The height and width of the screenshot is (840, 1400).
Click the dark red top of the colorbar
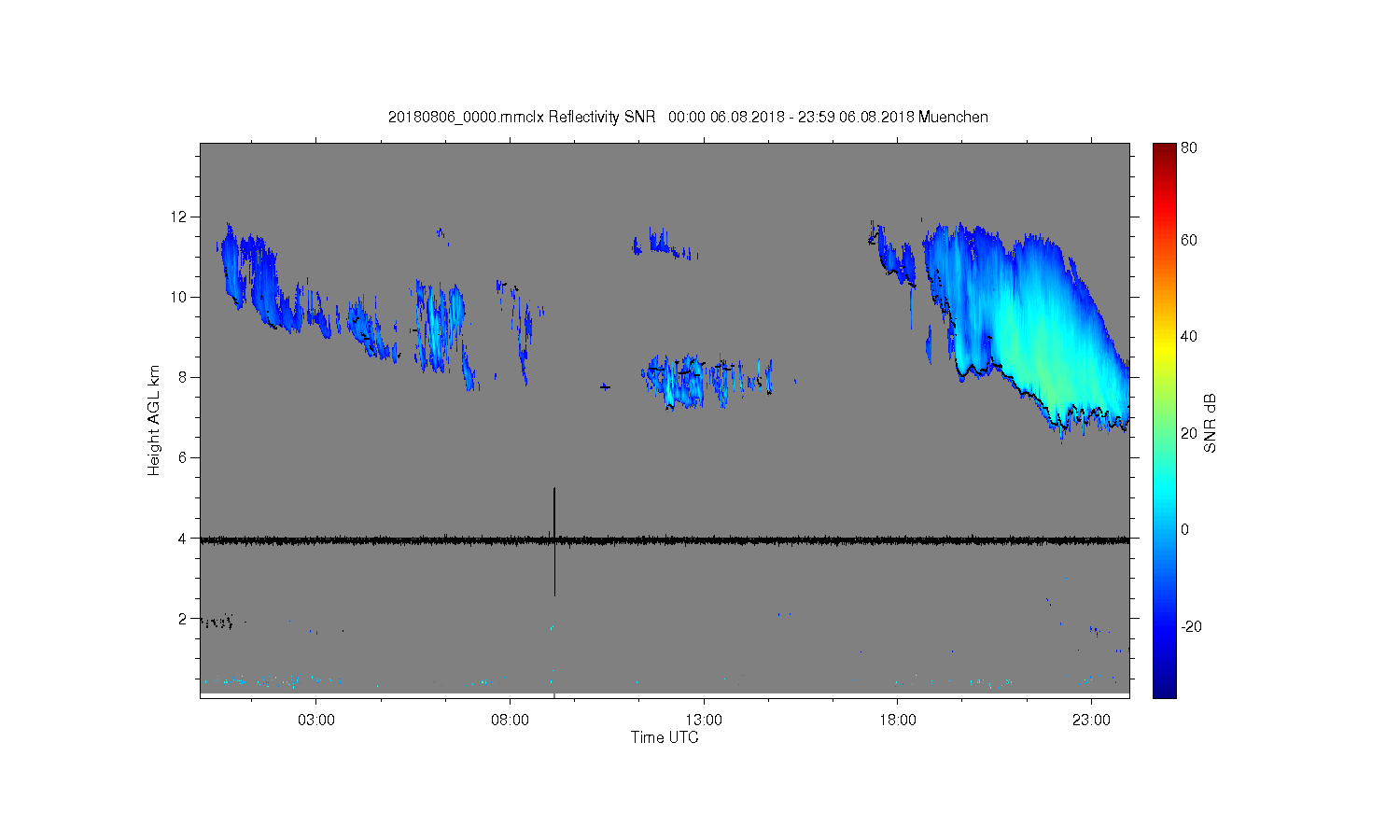[1164, 151]
